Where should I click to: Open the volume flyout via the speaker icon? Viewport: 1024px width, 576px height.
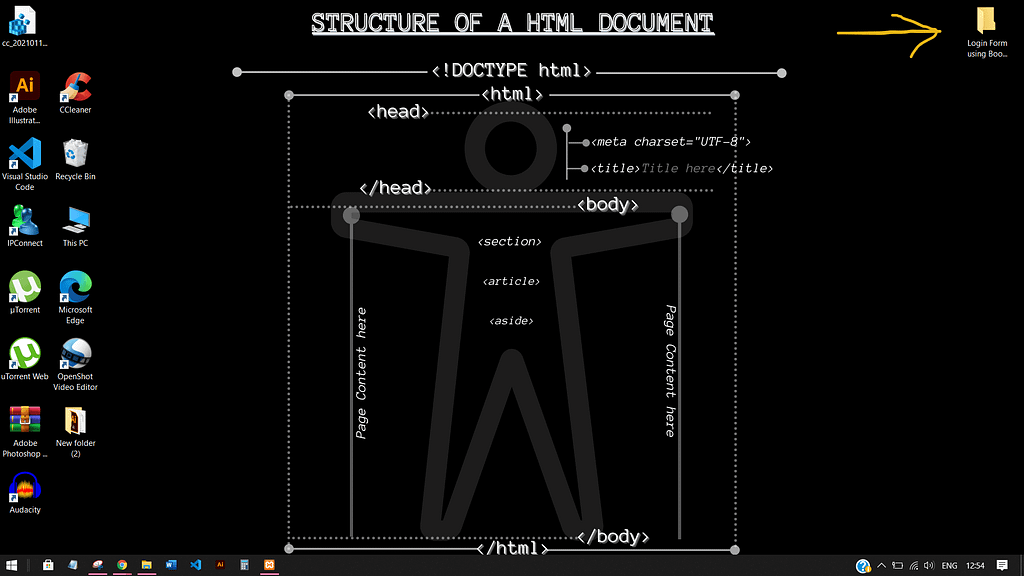(x=930, y=566)
